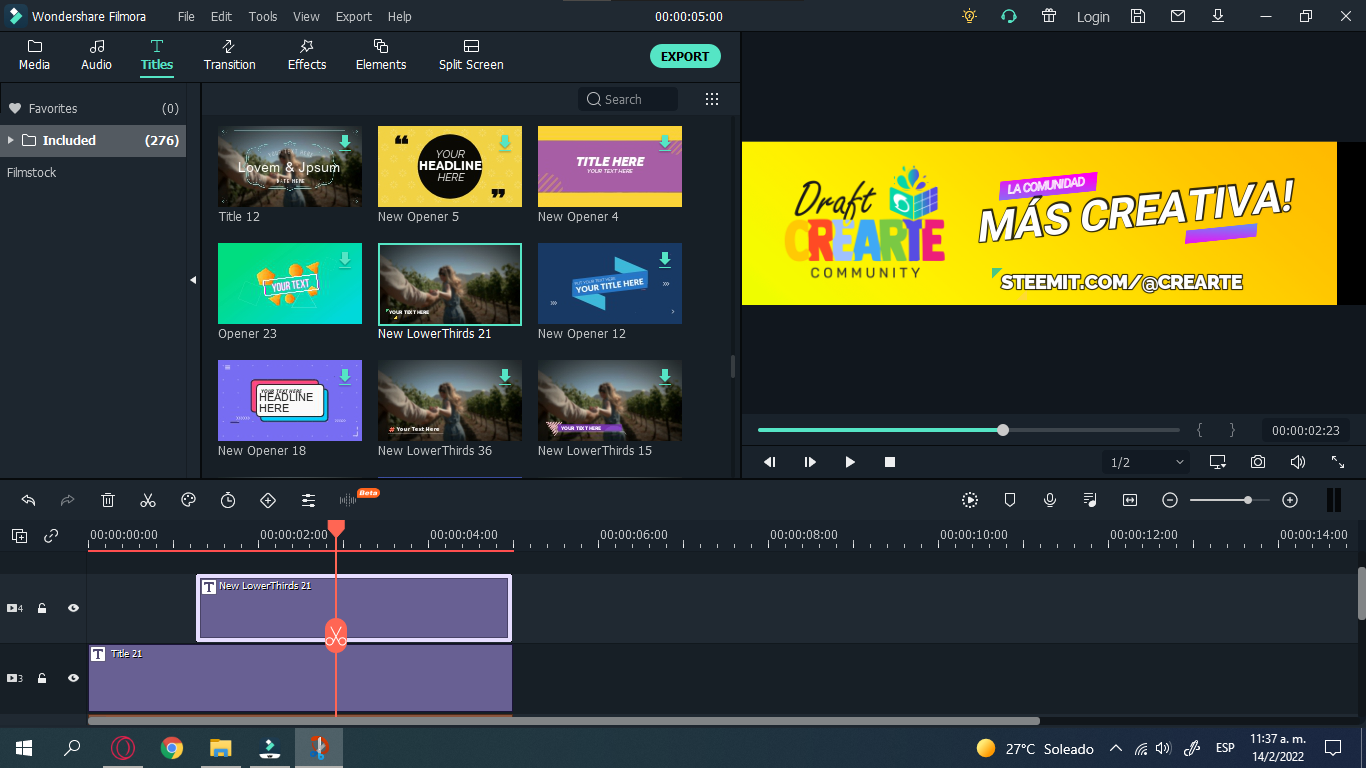Open the Edit sliders adjustment icon

[308, 500]
